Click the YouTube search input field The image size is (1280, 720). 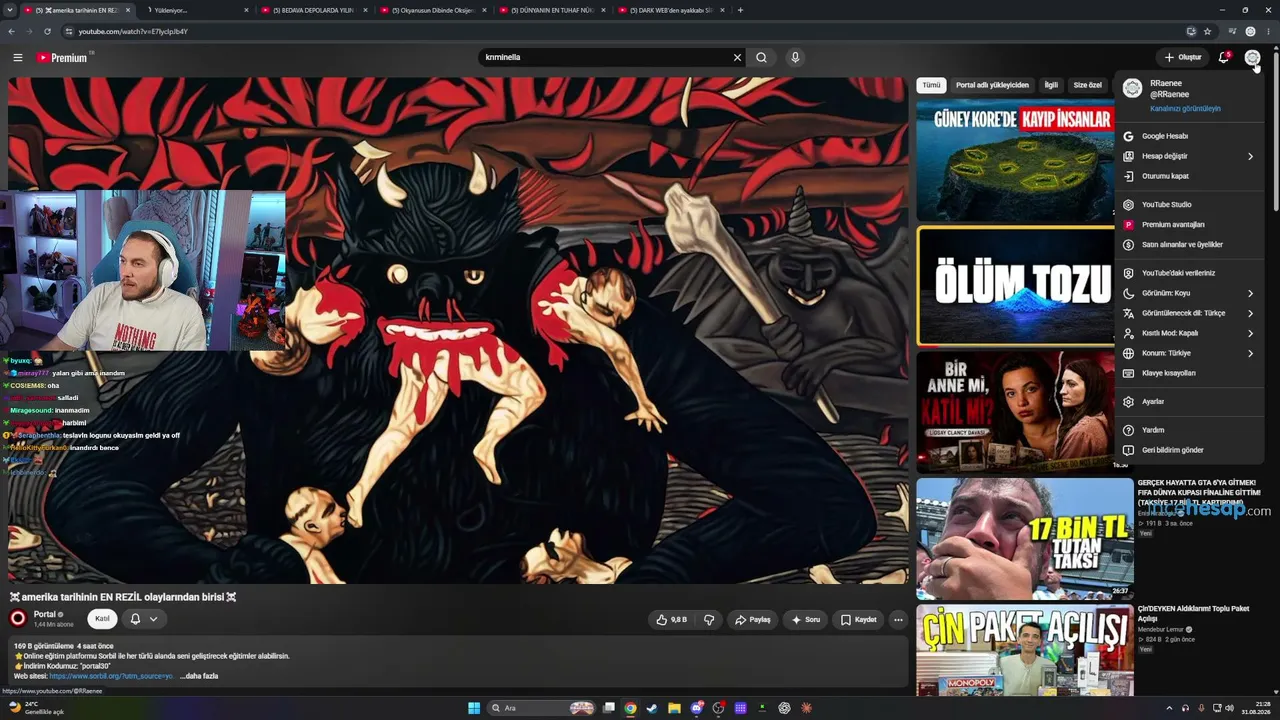pos(607,57)
